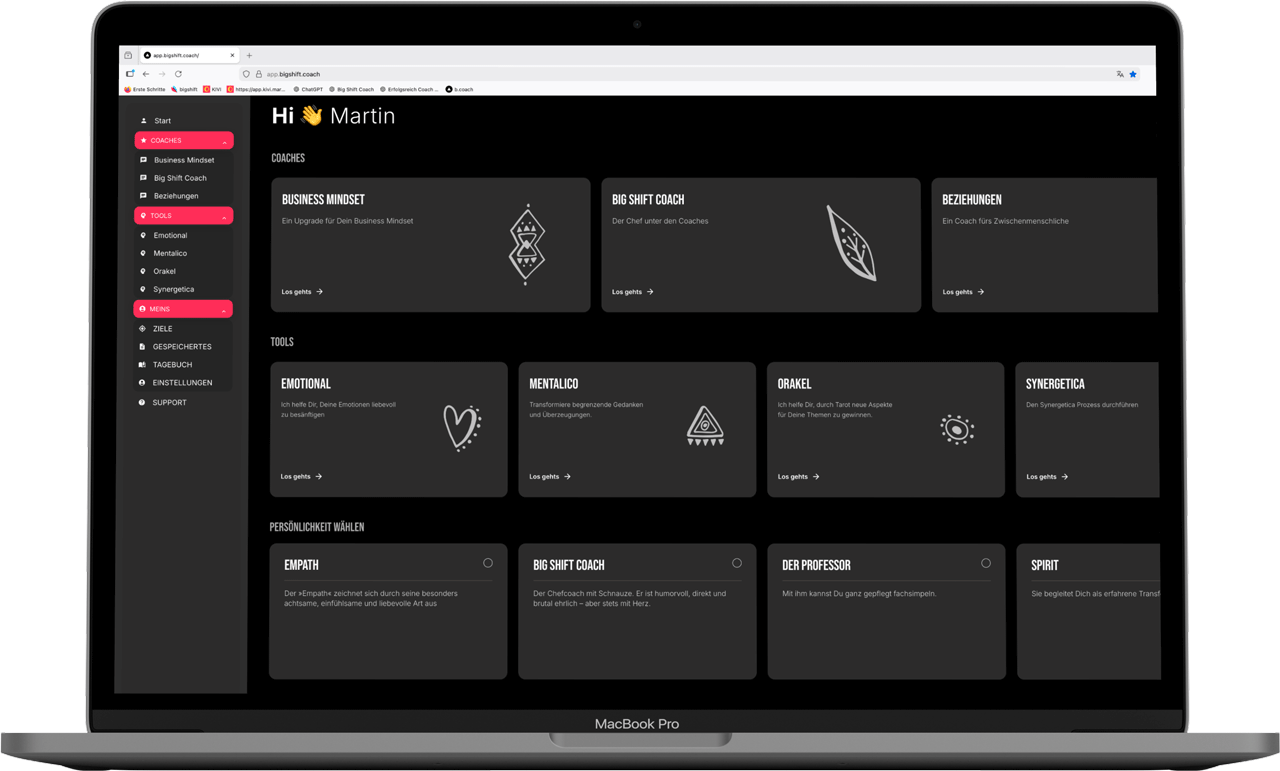The height and width of the screenshot is (771, 1280).
Task: Choose the Big Shift Coach personality radio
Action: 737,563
